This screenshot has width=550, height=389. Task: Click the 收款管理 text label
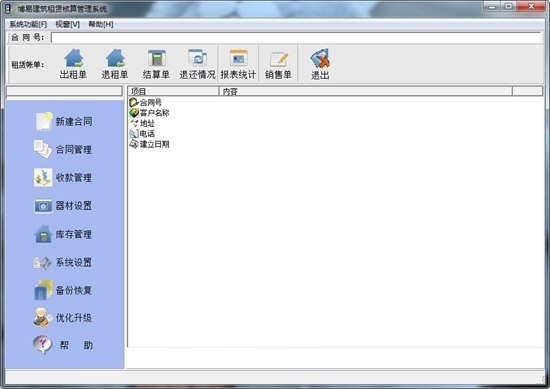click(x=74, y=177)
